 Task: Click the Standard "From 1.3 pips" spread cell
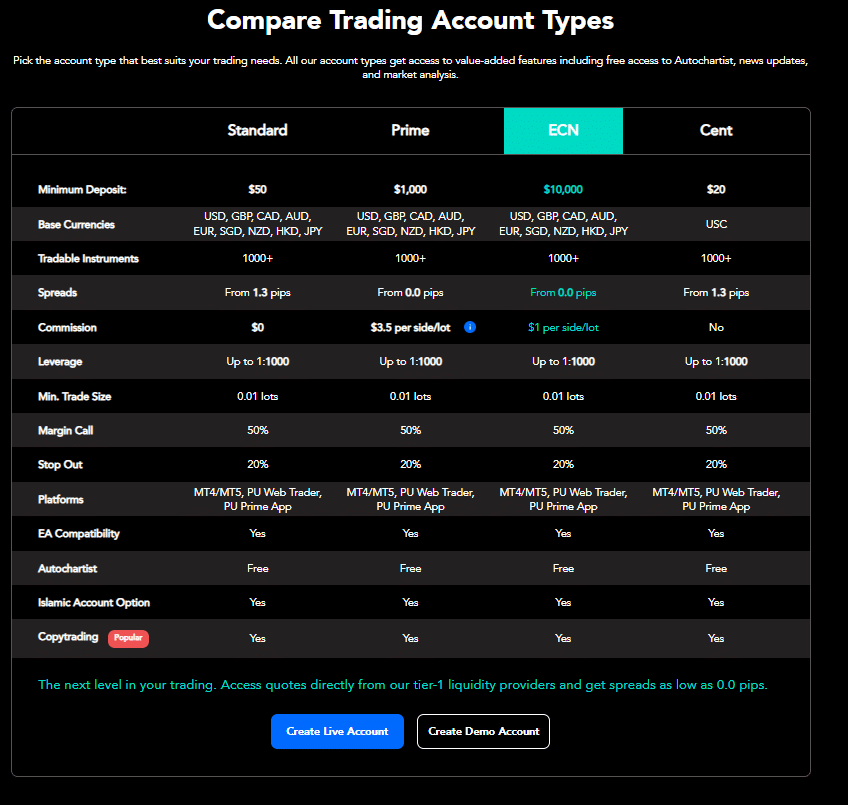(257, 293)
